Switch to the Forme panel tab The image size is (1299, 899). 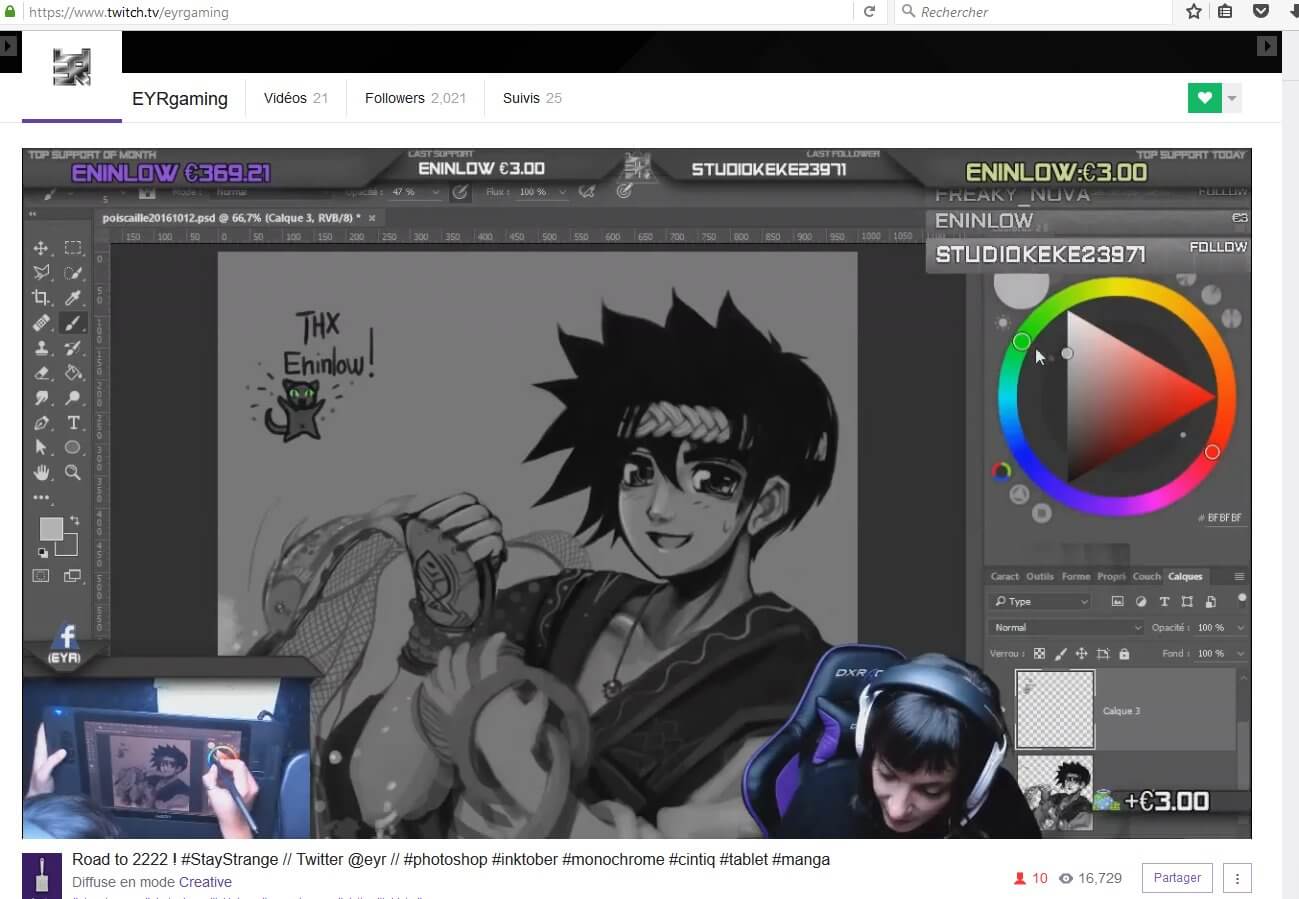click(x=1076, y=577)
